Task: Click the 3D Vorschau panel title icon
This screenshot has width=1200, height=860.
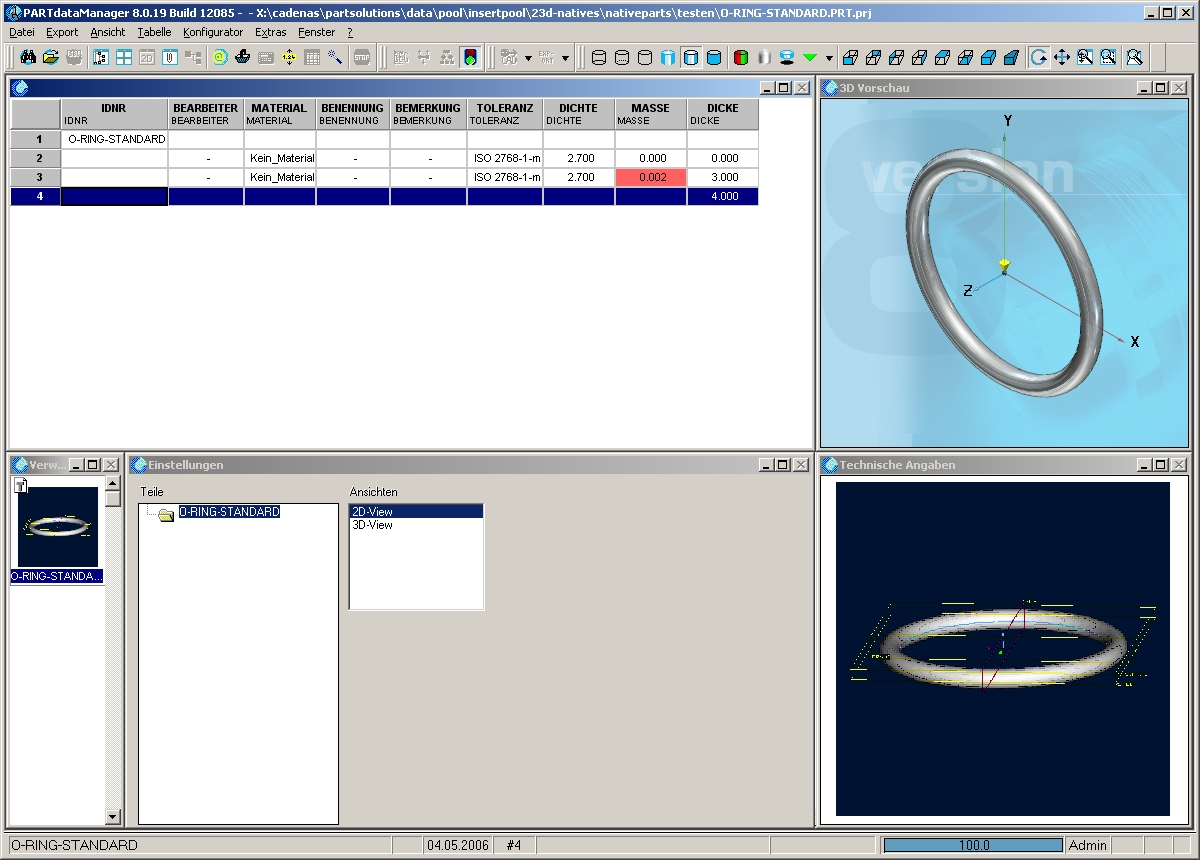Action: (830, 88)
